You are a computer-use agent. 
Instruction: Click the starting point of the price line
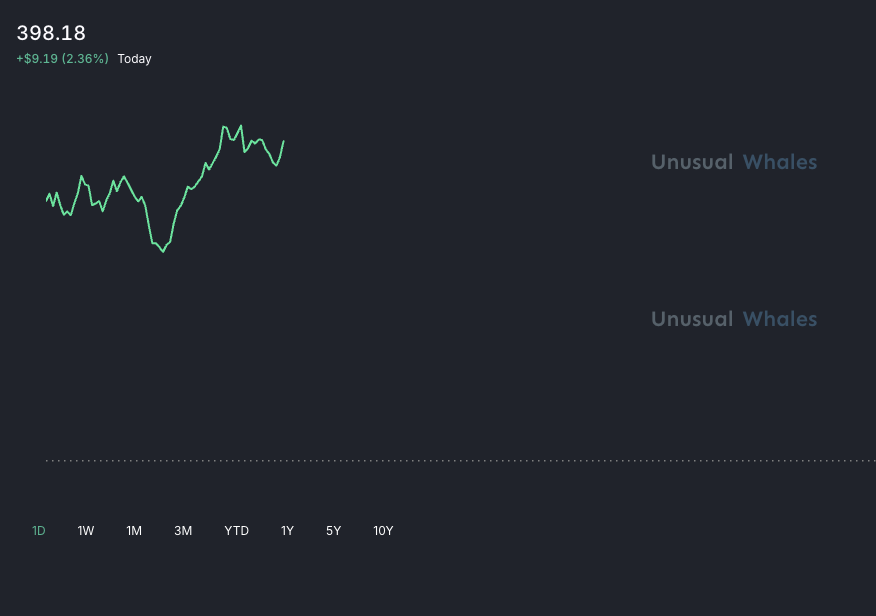coord(47,200)
